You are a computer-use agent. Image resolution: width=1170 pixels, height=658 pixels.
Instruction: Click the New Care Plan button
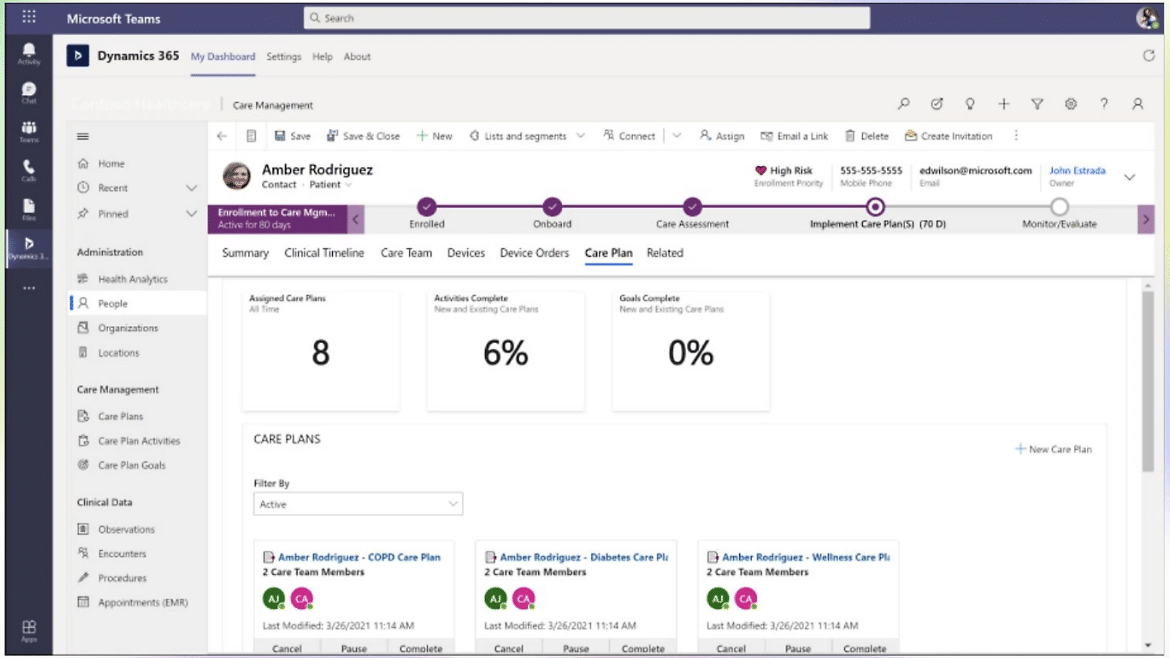pyautogui.click(x=1053, y=449)
